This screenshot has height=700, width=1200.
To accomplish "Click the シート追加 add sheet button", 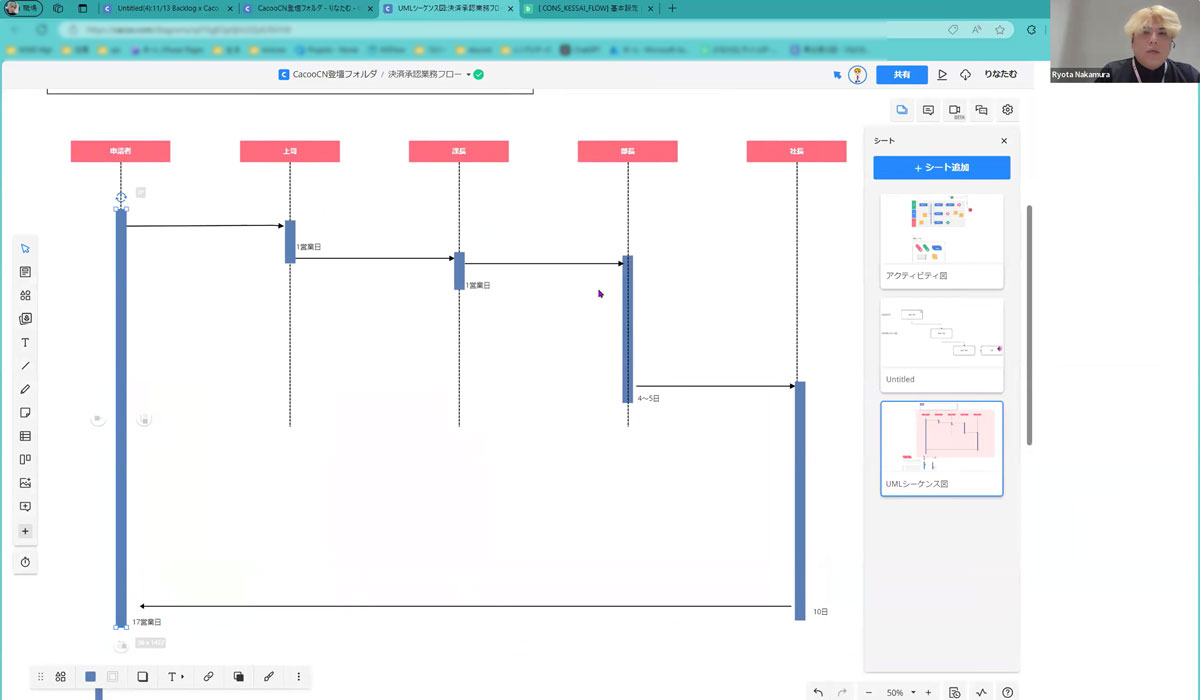I will tap(941, 168).
